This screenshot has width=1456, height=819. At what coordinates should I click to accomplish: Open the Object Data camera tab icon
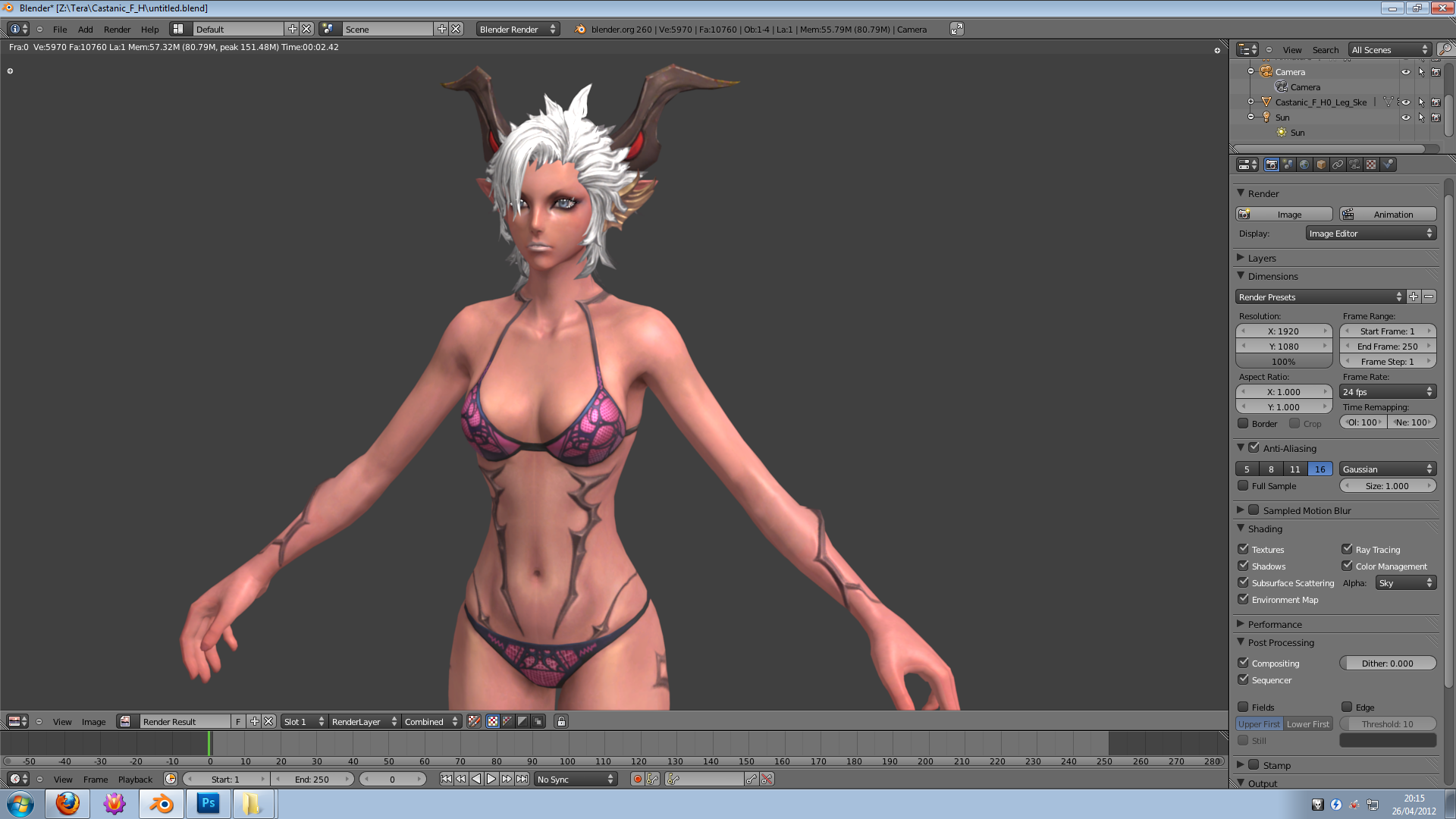point(1355,165)
